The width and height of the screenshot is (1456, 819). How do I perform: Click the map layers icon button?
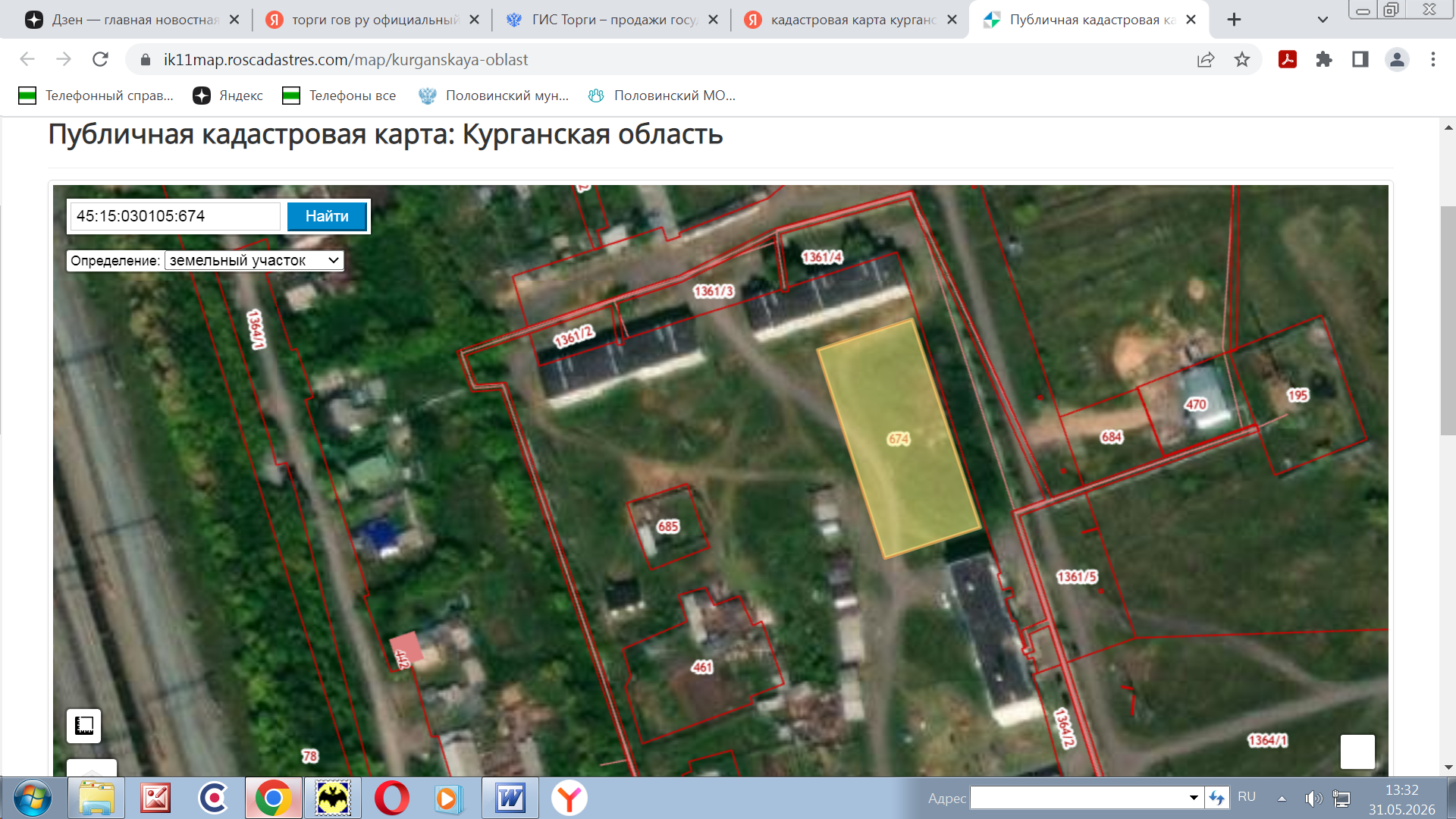tap(84, 726)
